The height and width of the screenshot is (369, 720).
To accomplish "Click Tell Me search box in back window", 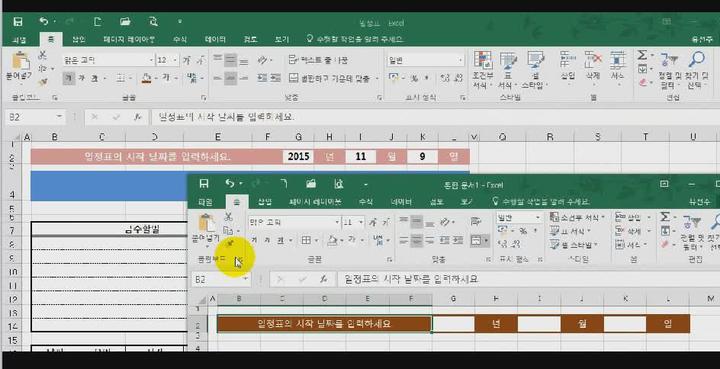I will [355, 39].
